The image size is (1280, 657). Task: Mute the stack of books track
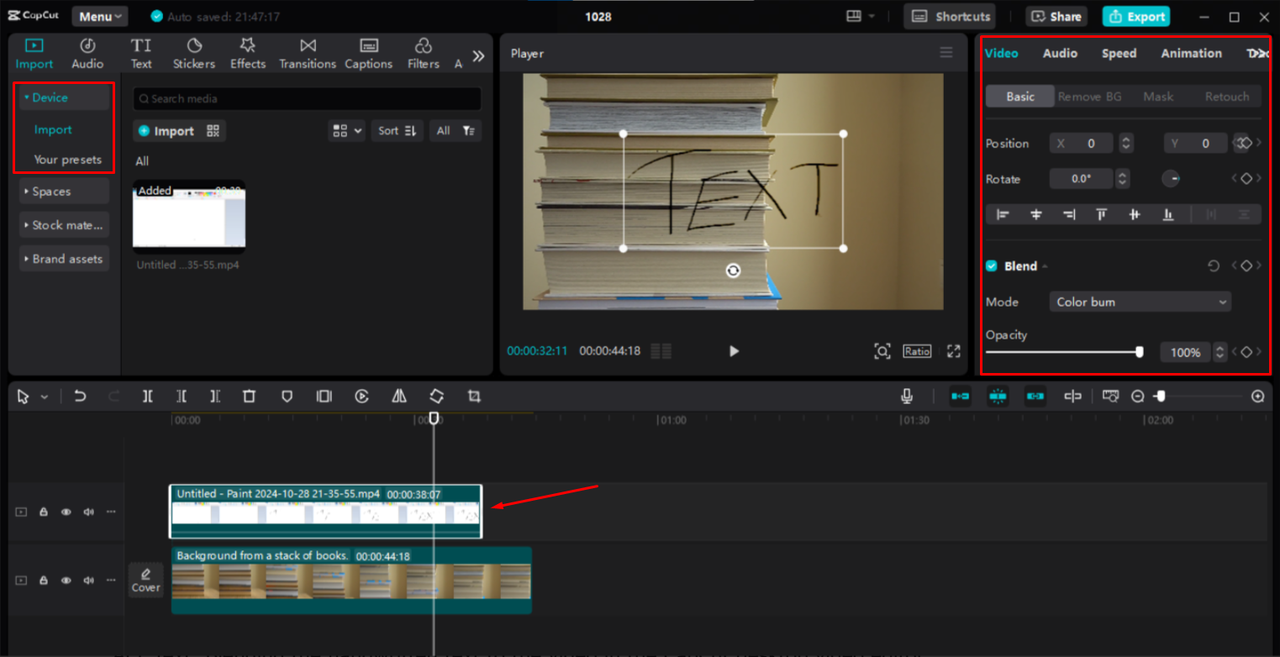click(x=88, y=580)
